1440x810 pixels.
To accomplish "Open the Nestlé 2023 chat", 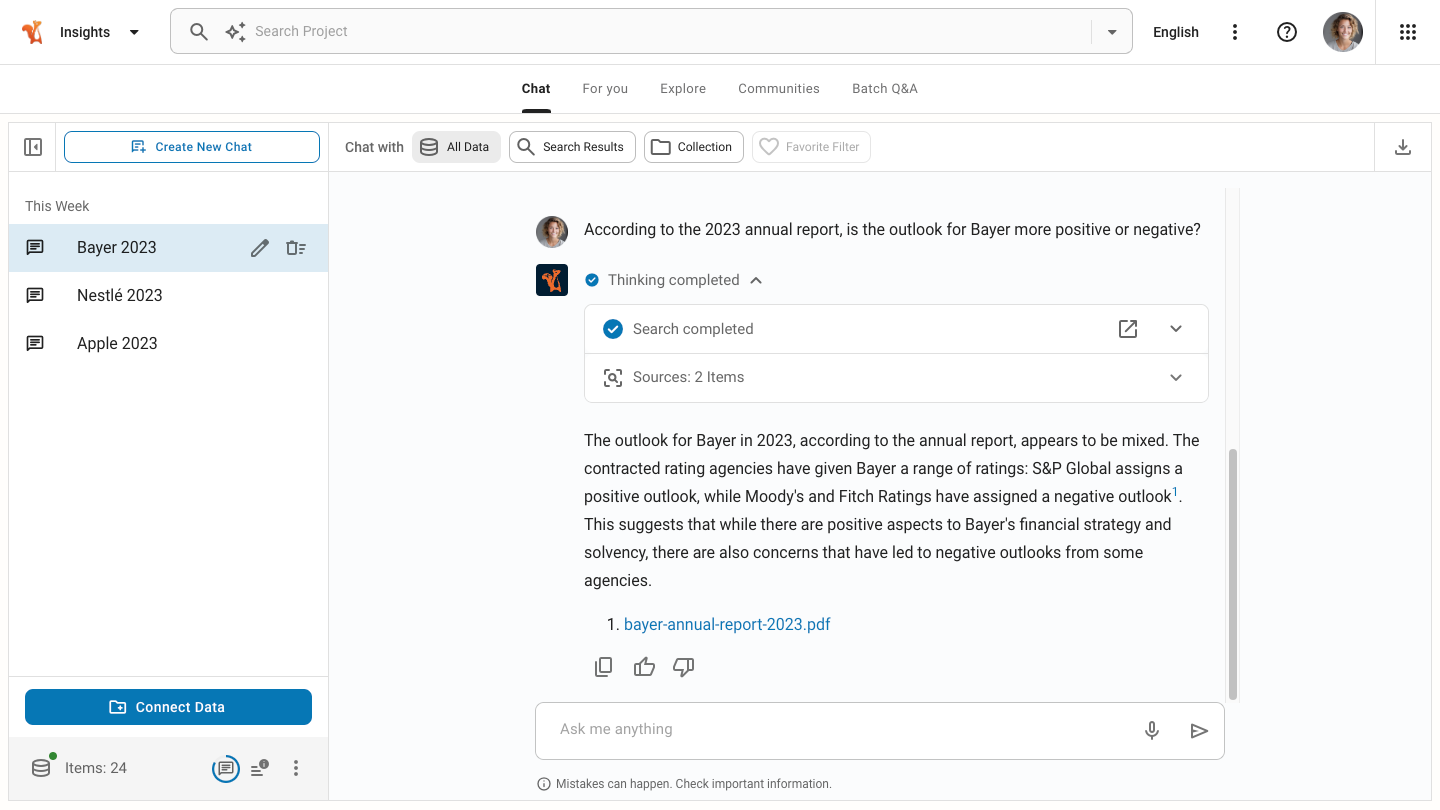I will click(168, 296).
